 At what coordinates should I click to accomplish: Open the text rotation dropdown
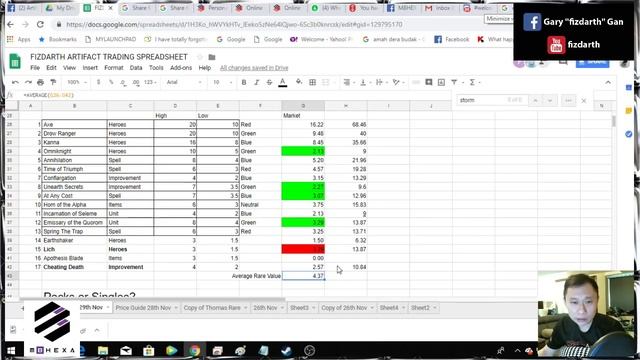click(398, 82)
